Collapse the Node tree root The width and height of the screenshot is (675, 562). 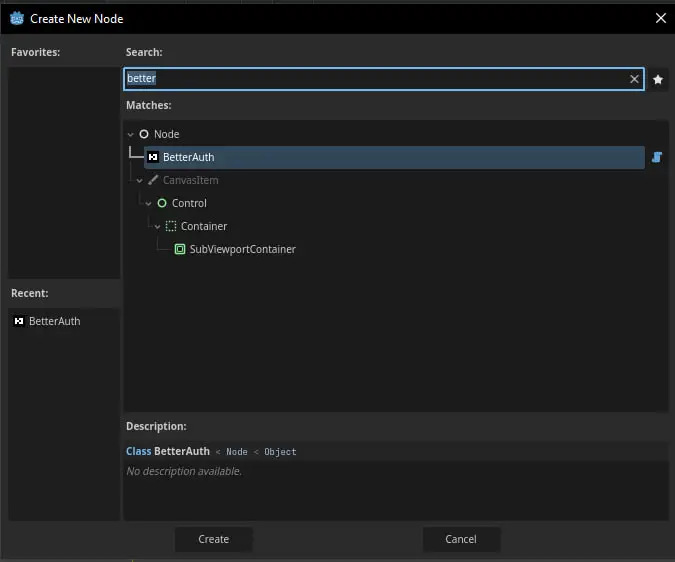(131, 134)
